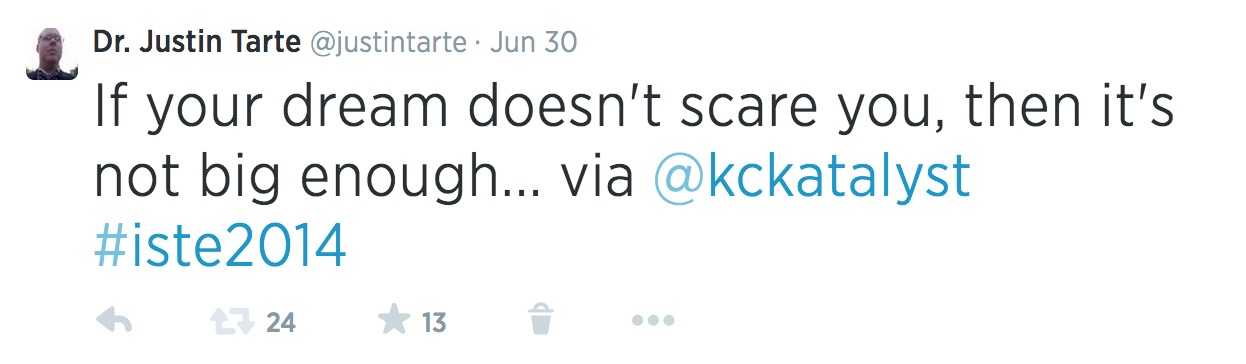Delete the tweet using the trash icon
The height and width of the screenshot is (364, 1246).
tap(540, 321)
